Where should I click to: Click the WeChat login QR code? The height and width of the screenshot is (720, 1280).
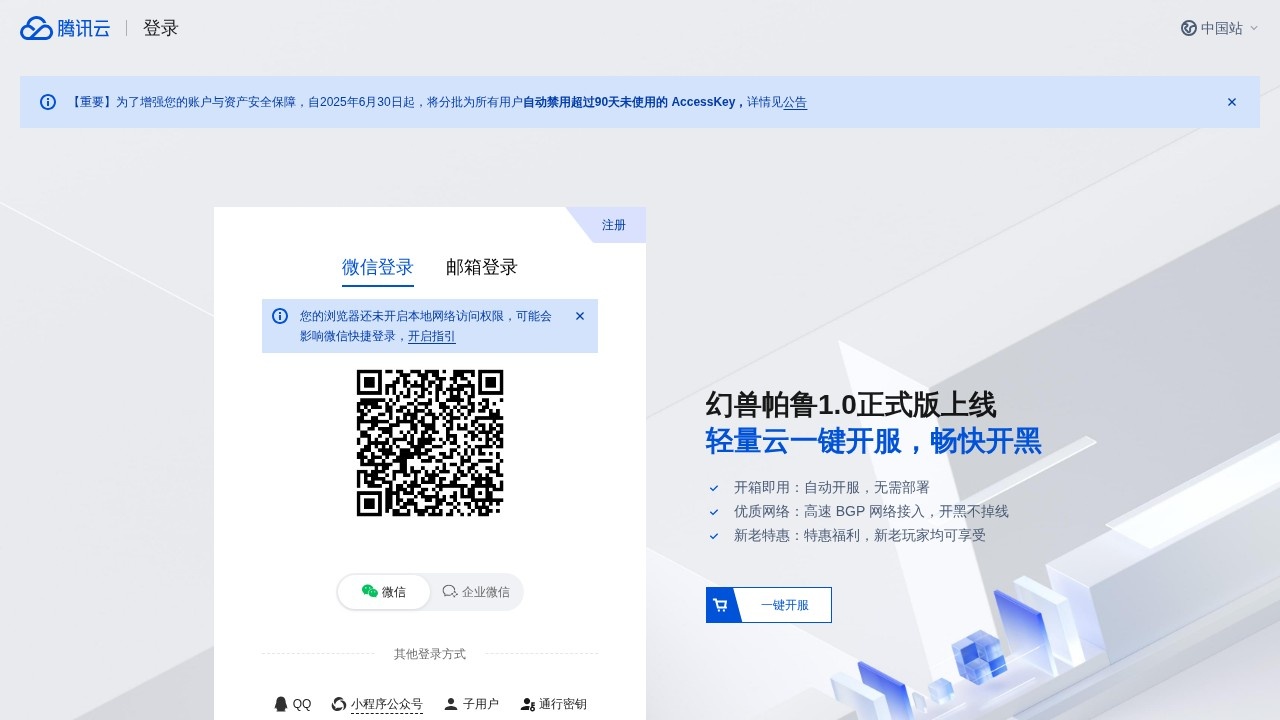[430, 443]
